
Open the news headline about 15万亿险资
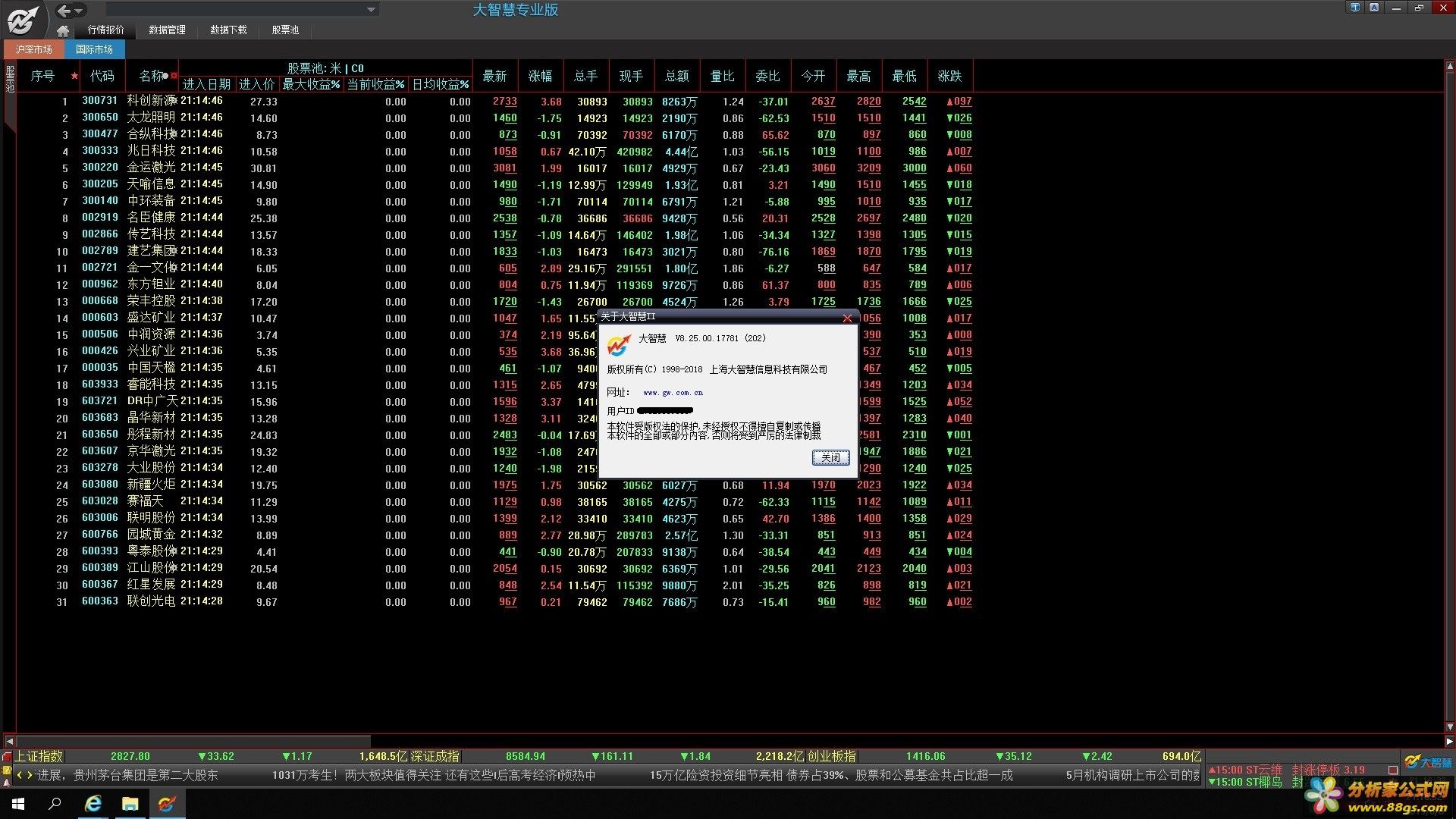(x=831, y=775)
